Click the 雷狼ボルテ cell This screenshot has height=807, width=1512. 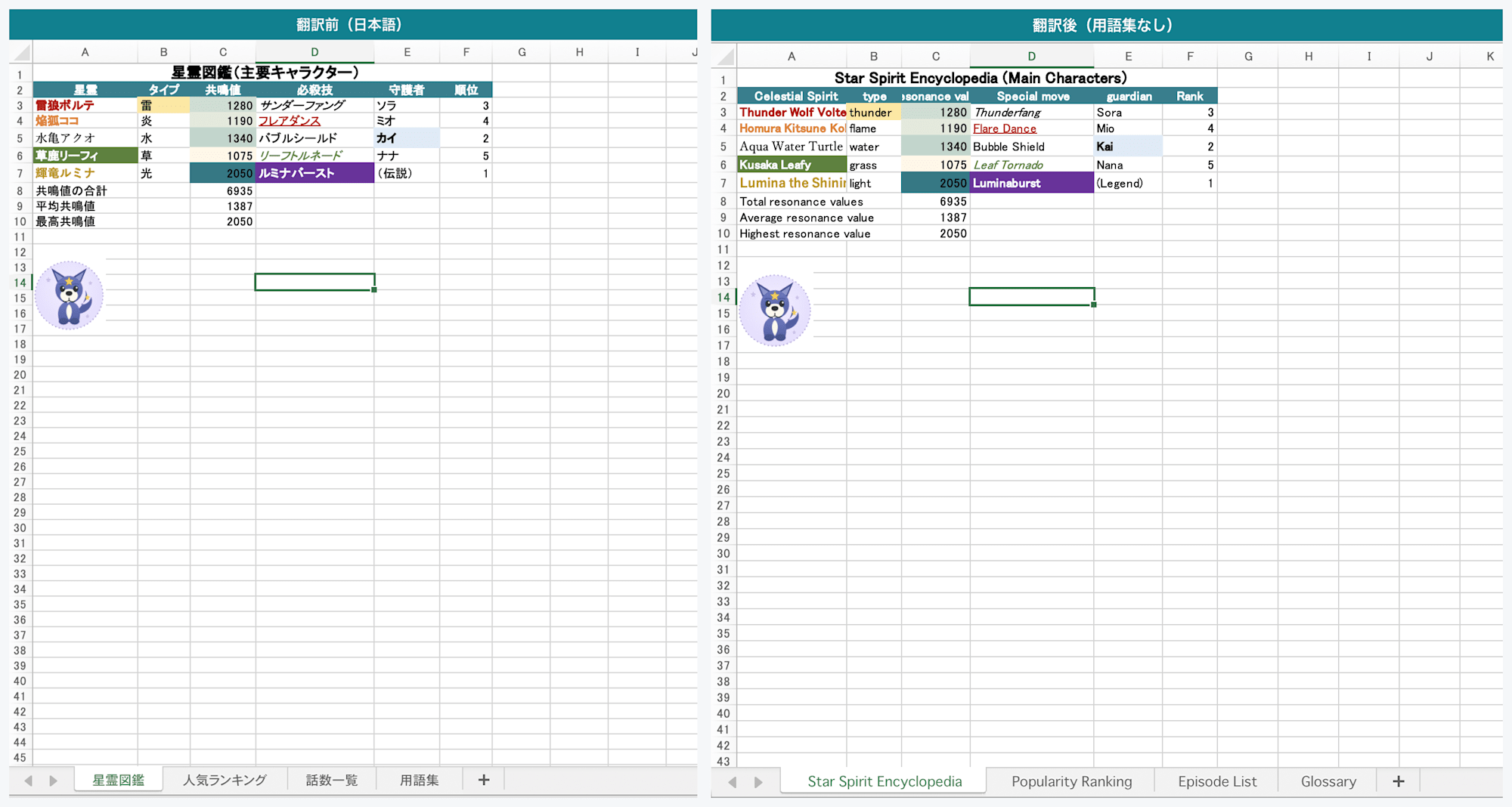85,105
